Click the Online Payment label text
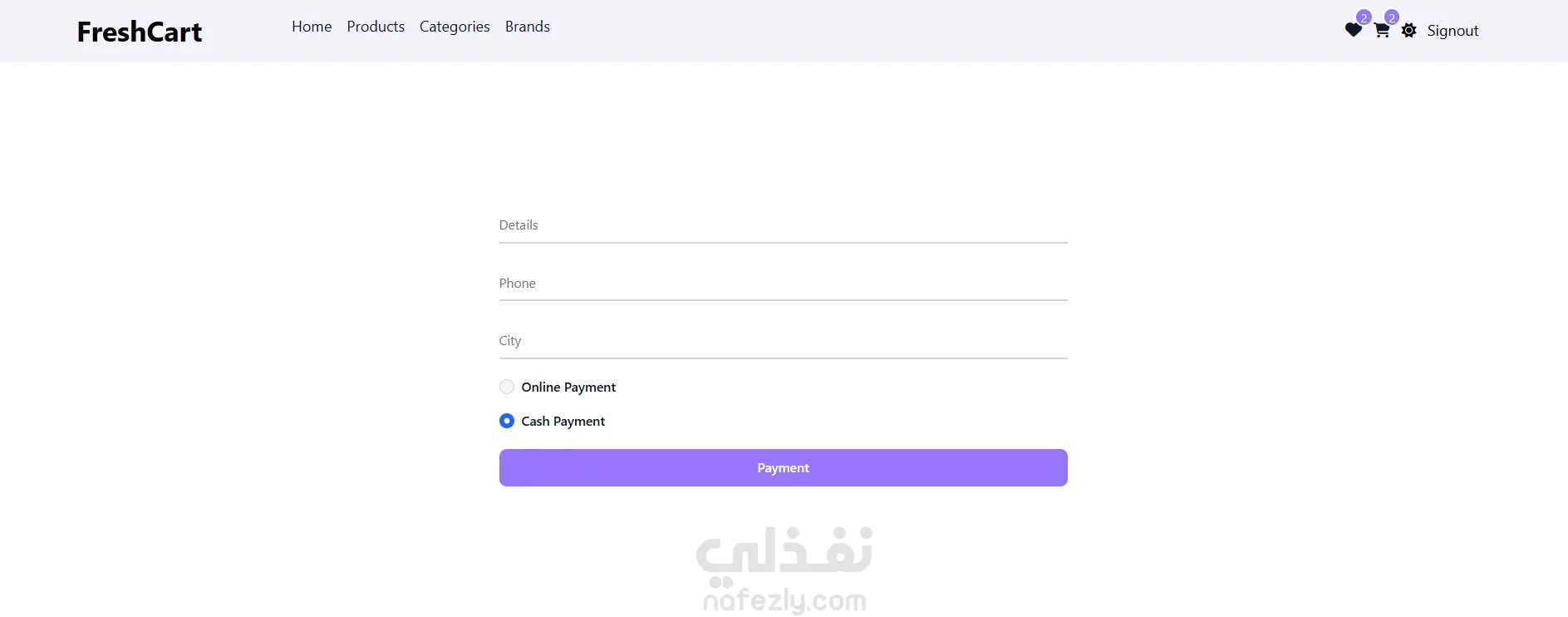The height and width of the screenshot is (617, 1568). 568,387
